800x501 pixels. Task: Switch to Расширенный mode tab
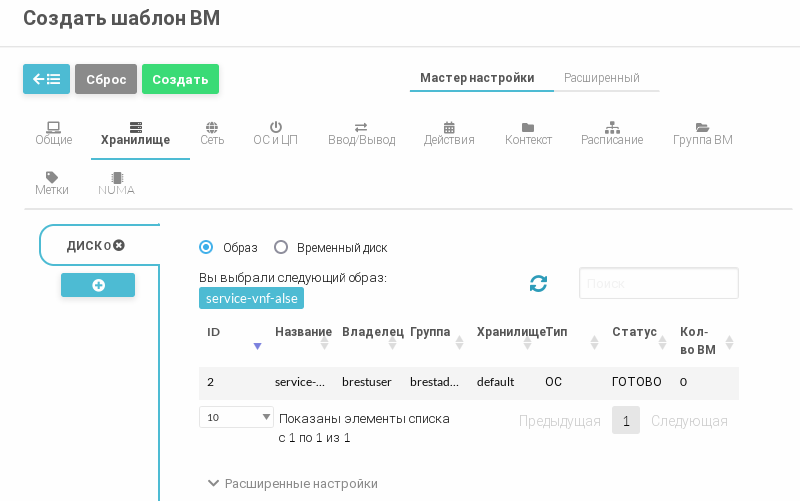click(601, 78)
